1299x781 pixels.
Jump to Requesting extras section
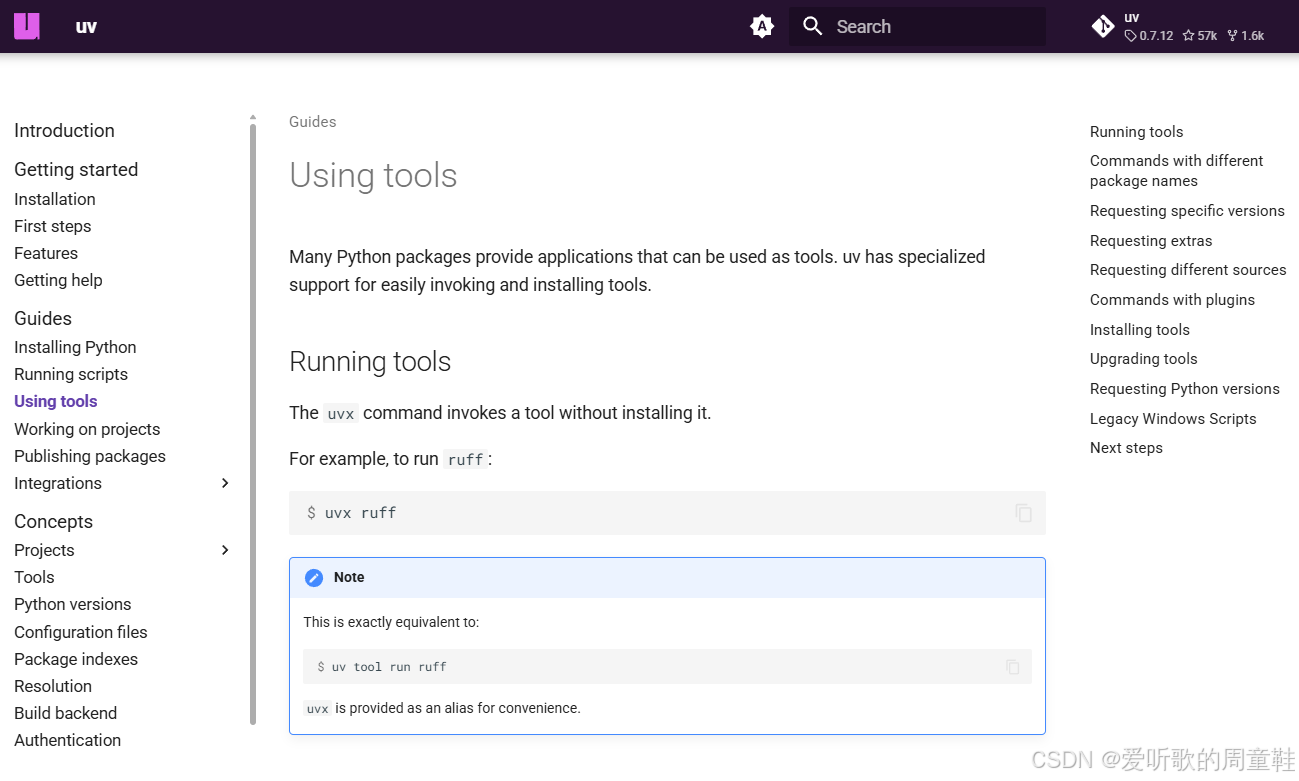click(x=1151, y=241)
